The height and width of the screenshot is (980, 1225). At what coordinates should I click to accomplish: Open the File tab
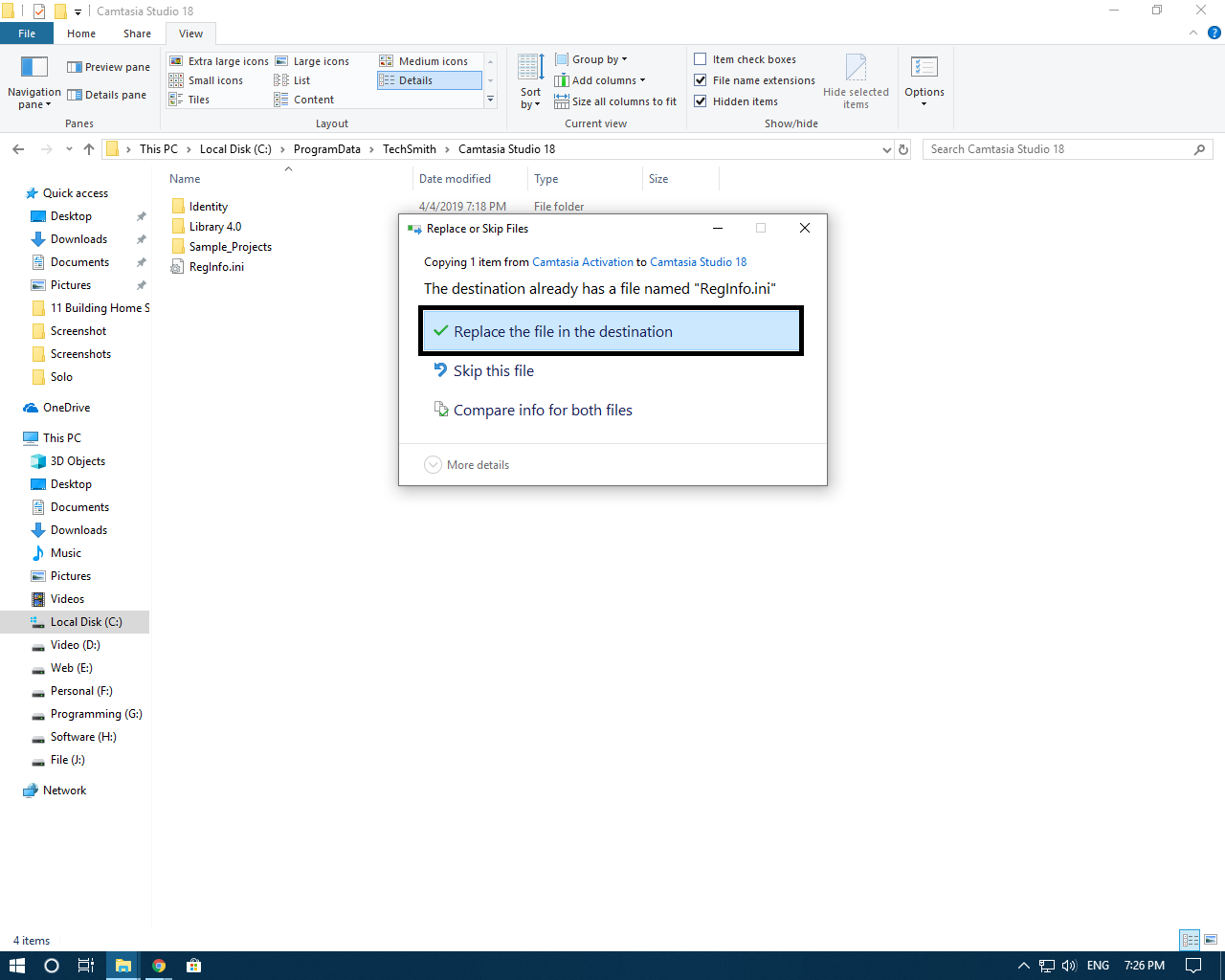27,33
